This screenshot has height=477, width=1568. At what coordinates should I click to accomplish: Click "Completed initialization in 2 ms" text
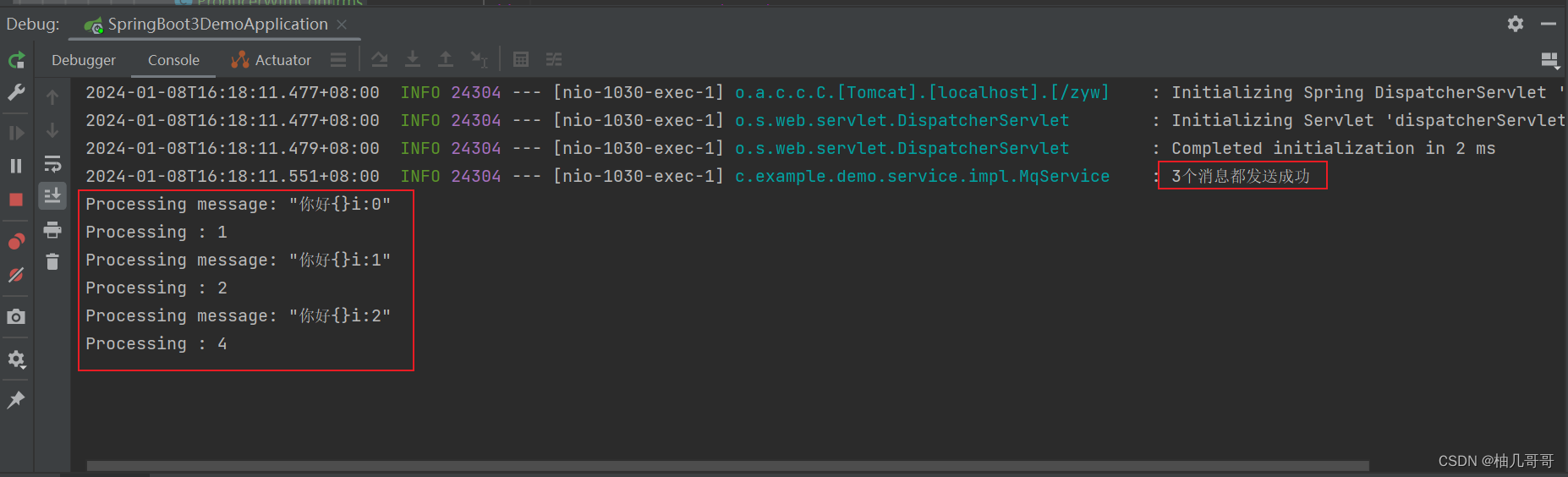click(1333, 148)
